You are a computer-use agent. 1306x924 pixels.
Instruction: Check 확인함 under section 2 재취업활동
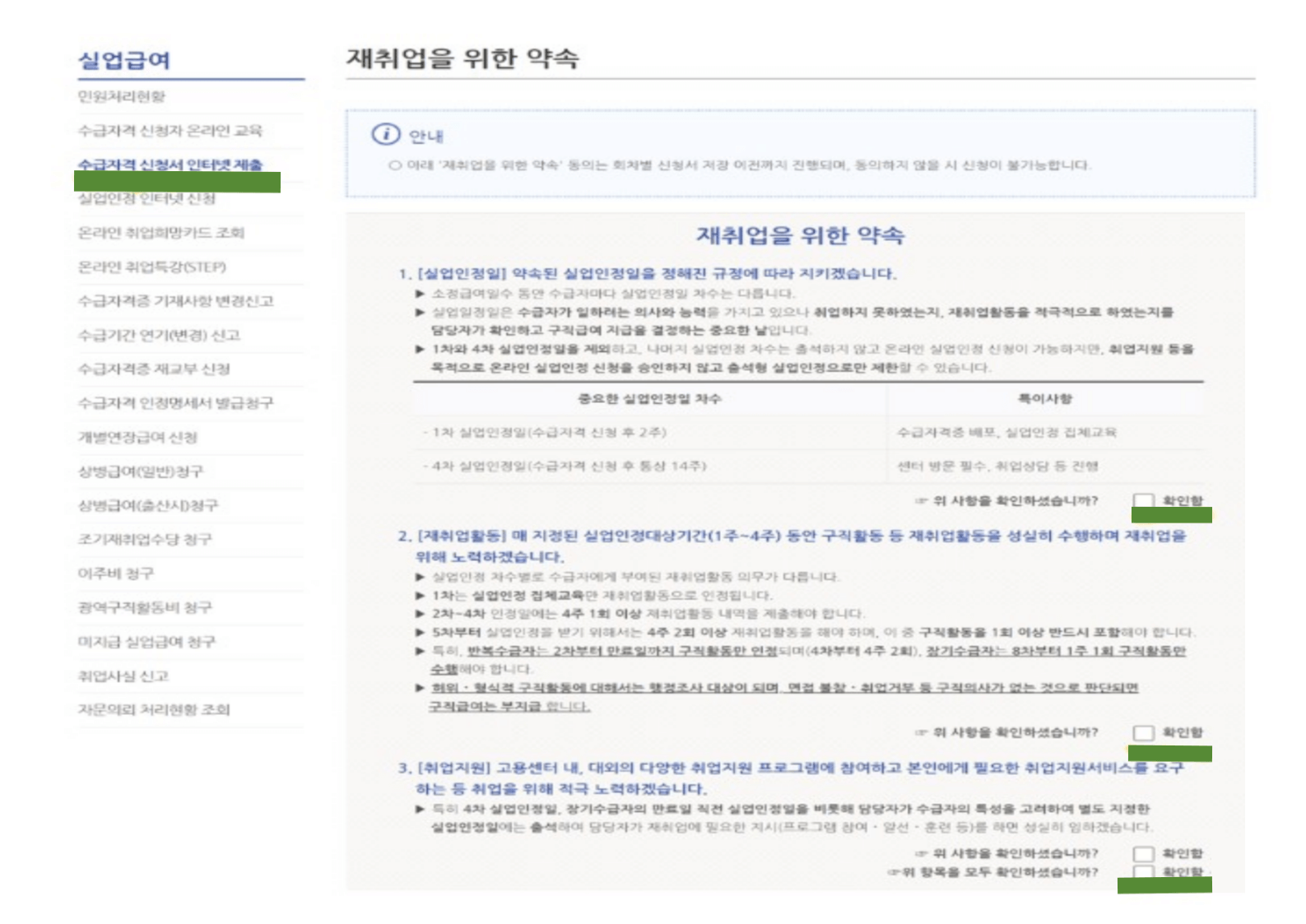(1143, 732)
